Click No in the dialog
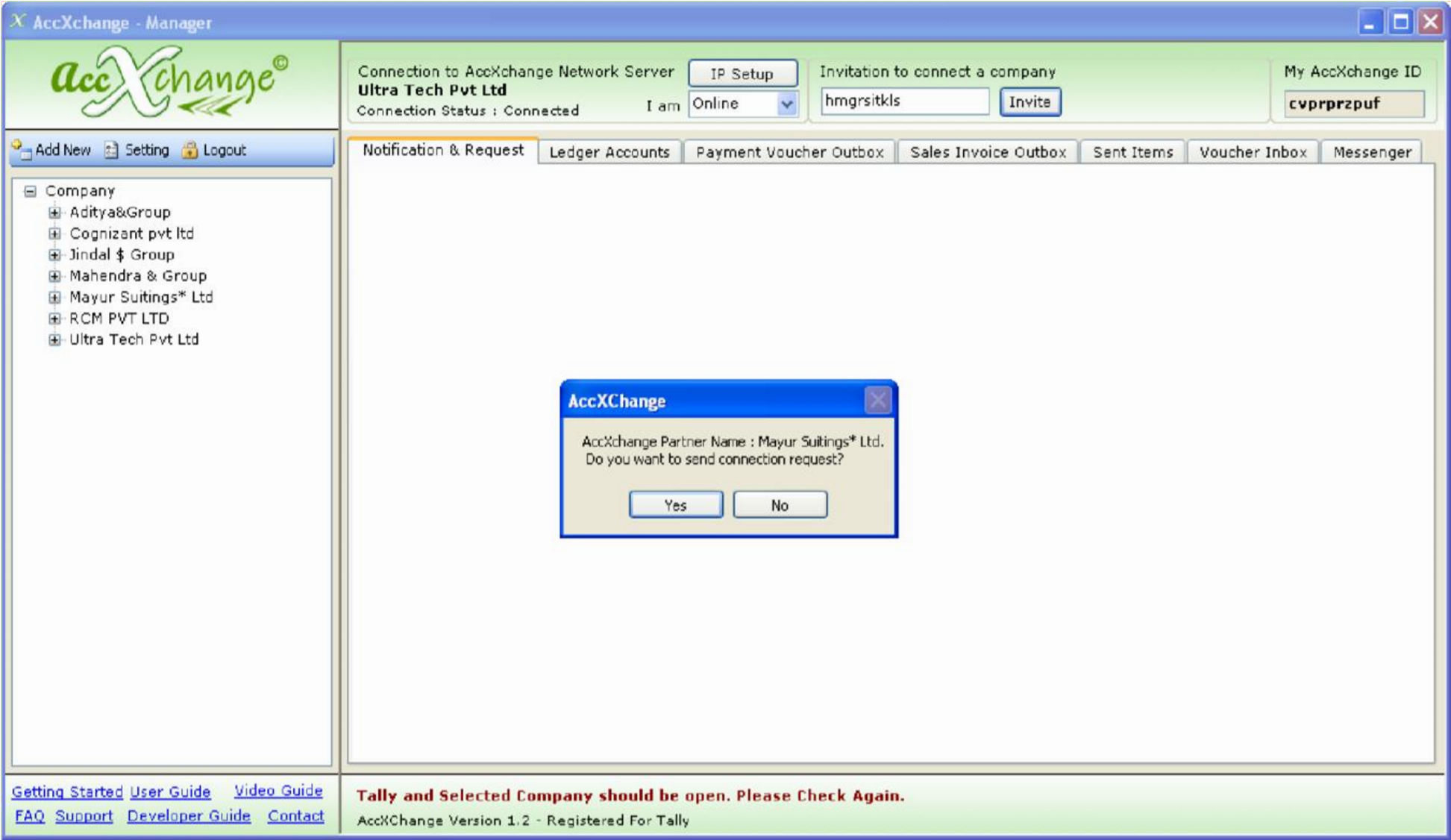 (779, 505)
